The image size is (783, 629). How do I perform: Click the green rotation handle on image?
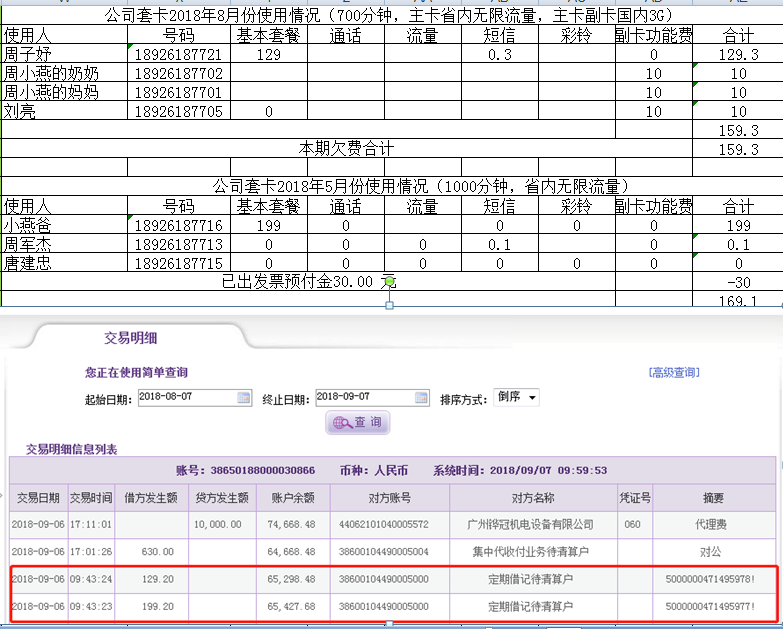[390, 282]
